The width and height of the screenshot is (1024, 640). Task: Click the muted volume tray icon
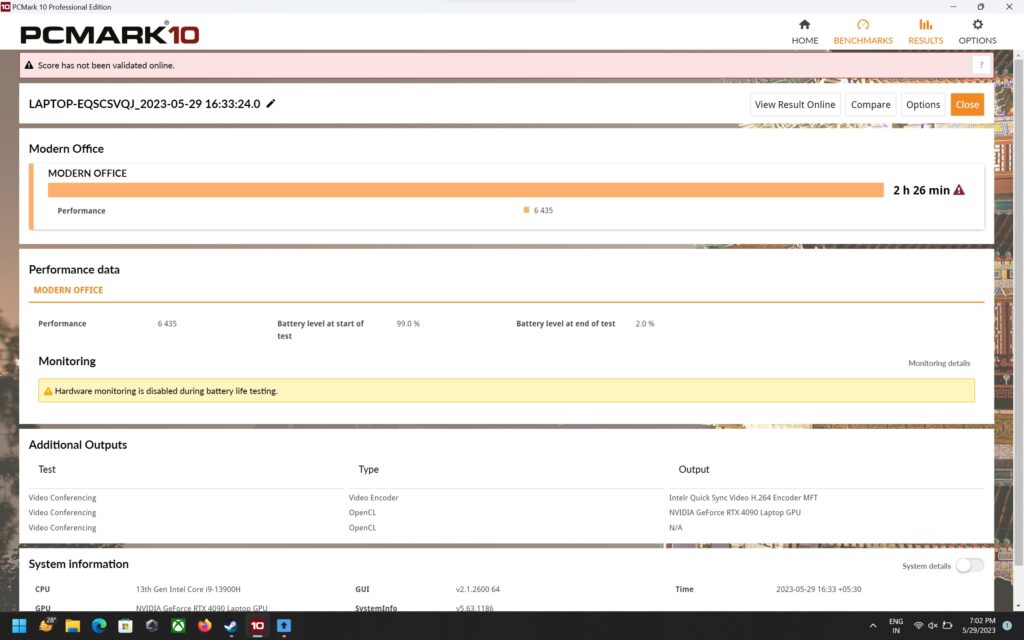[x=933, y=626]
